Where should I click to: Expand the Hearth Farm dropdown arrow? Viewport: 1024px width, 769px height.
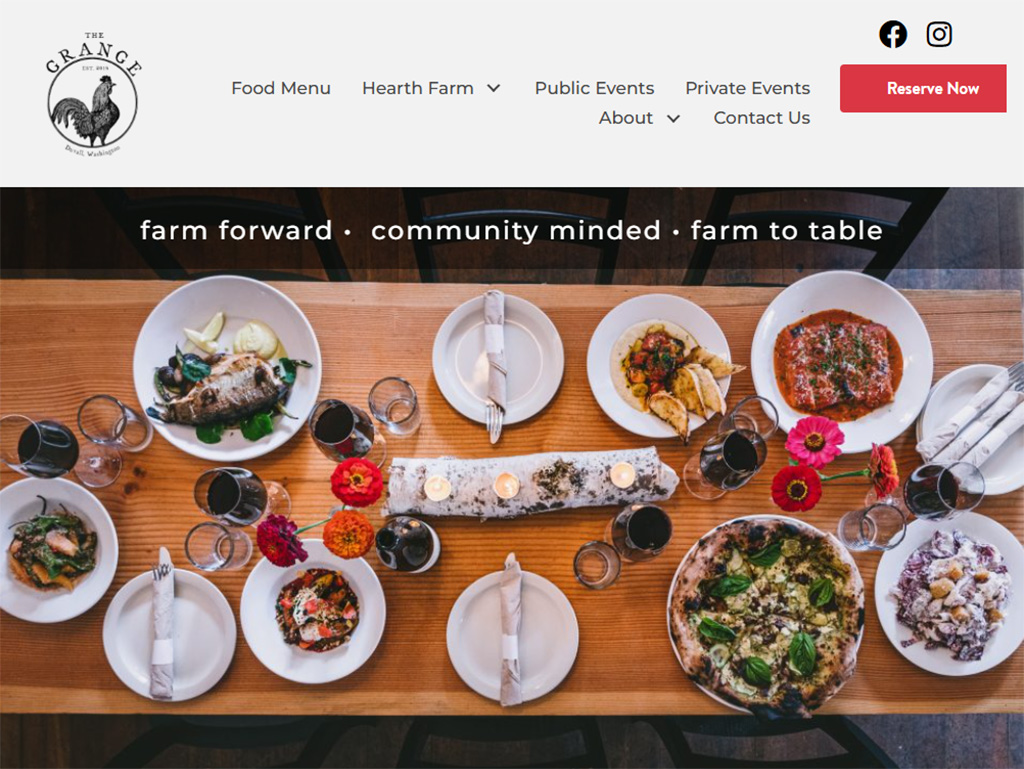(x=494, y=88)
